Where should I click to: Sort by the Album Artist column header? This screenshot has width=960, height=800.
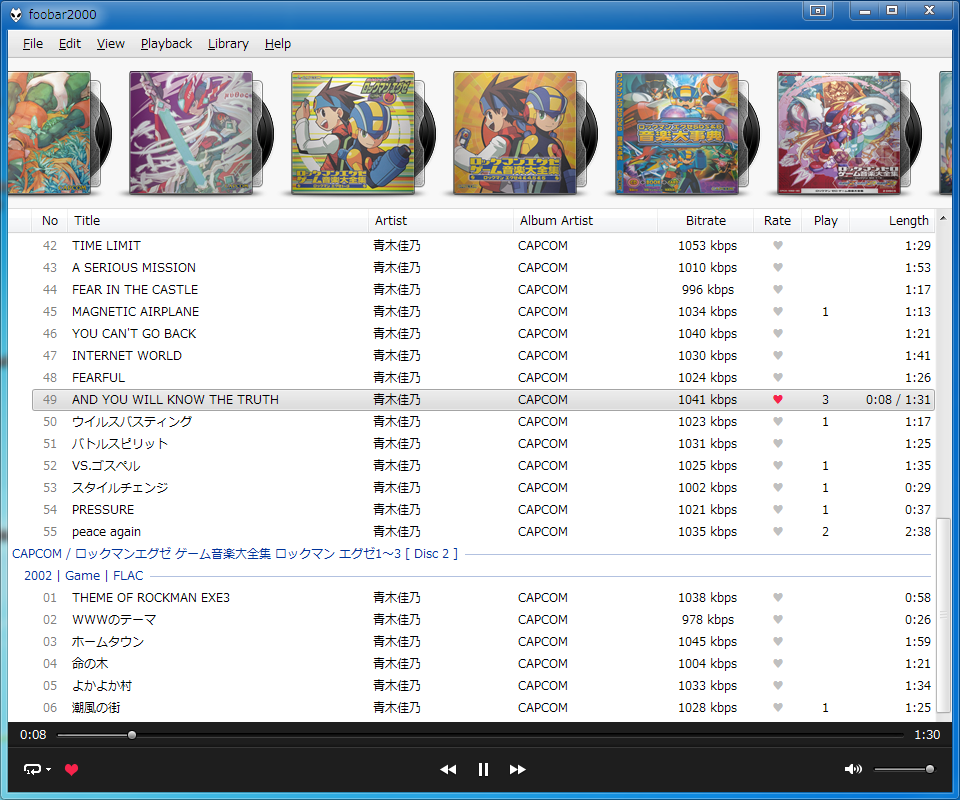pyautogui.click(x=585, y=221)
